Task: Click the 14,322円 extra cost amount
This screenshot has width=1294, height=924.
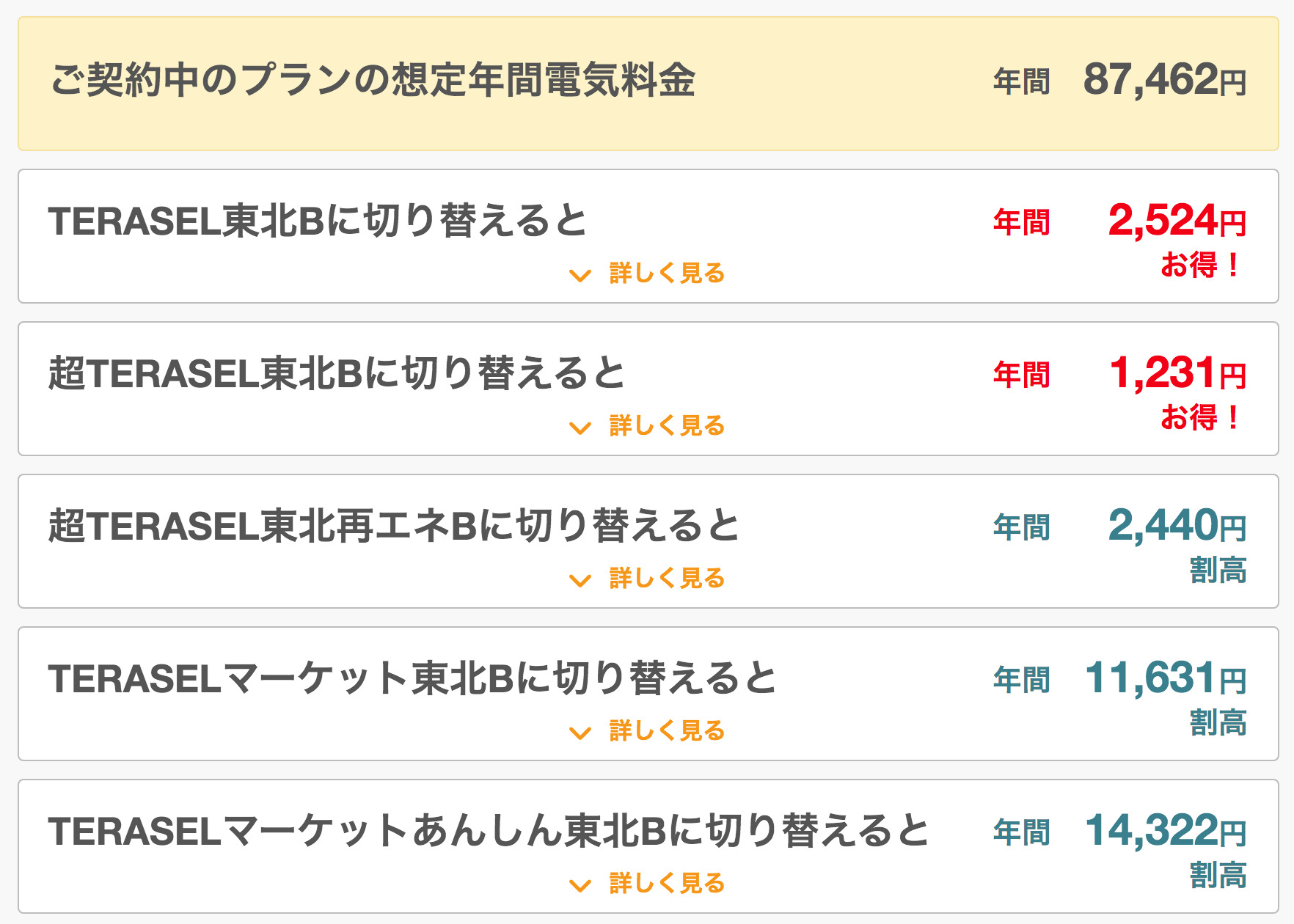Action: tap(1166, 831)
